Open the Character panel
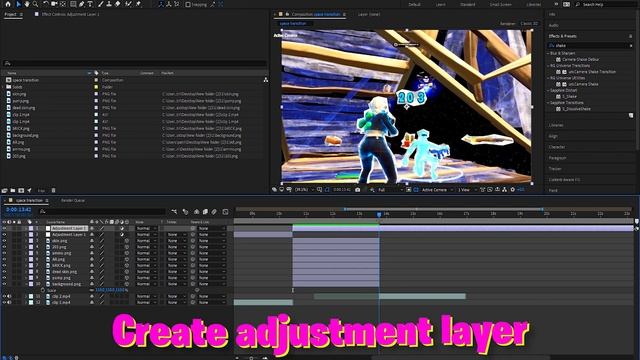 pyautogui.click(x=557, y=147)
